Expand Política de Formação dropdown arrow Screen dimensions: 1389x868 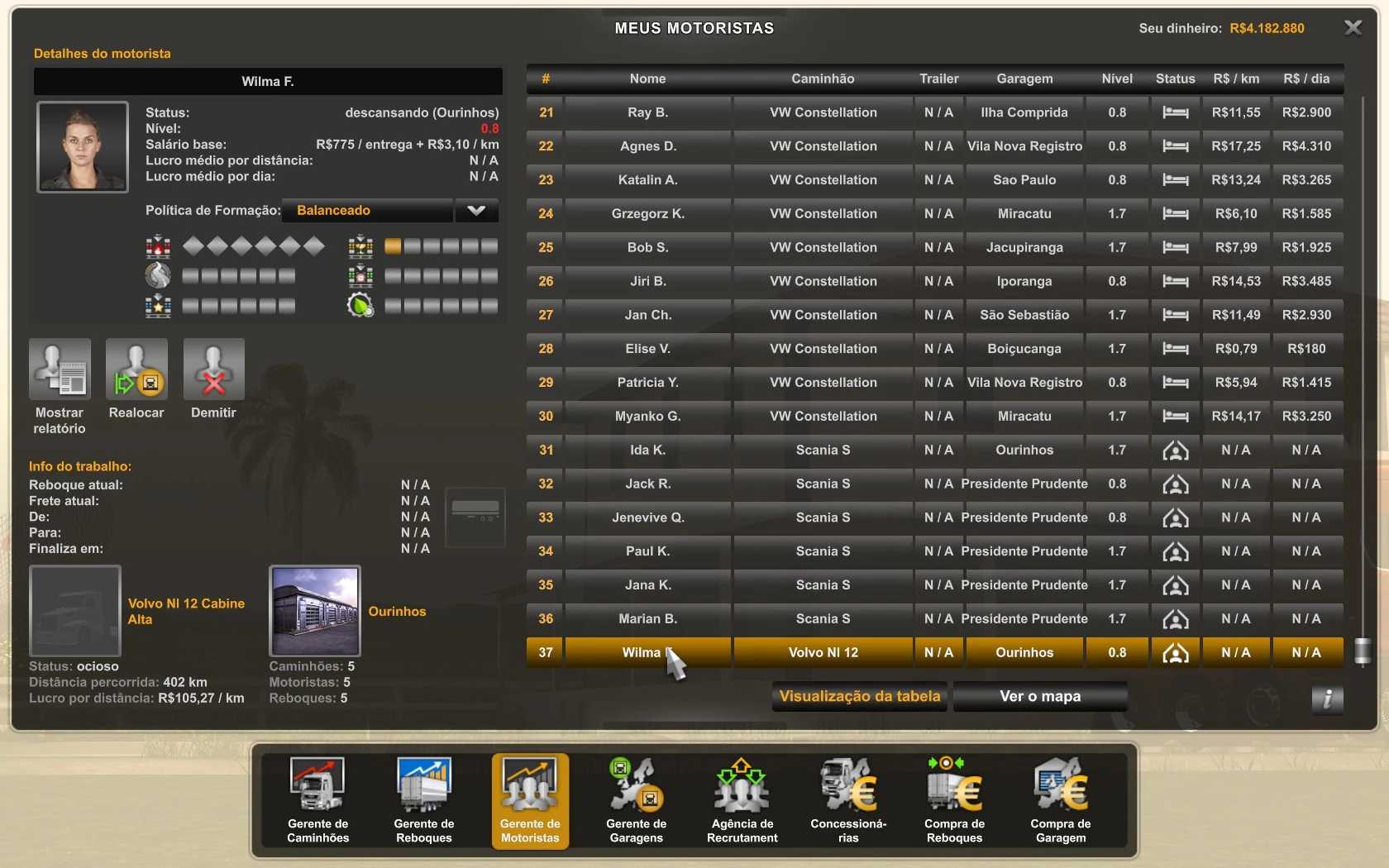tap(476, 211)
